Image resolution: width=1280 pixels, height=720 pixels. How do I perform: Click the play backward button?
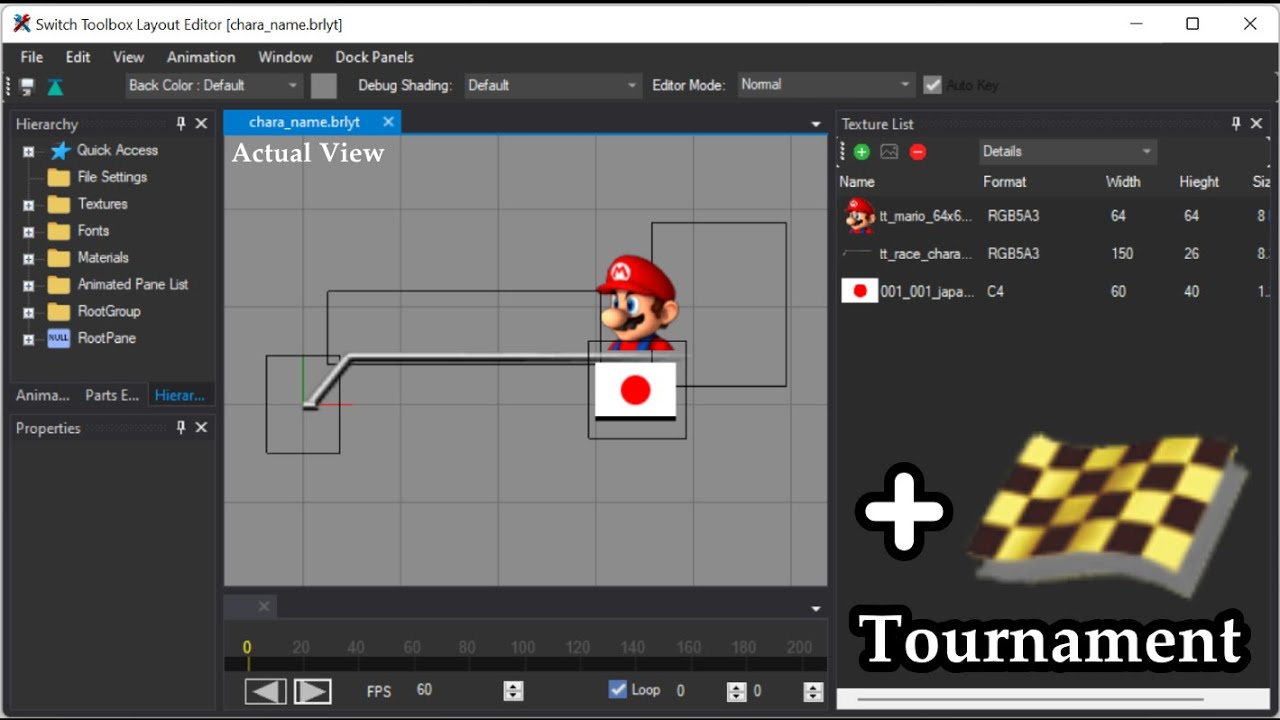266,691
